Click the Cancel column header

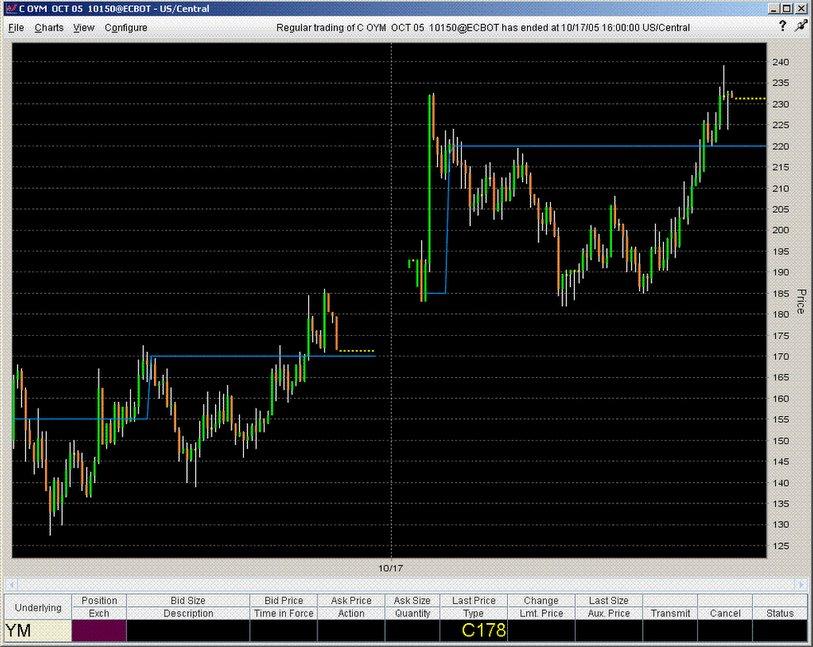point(725,613)
